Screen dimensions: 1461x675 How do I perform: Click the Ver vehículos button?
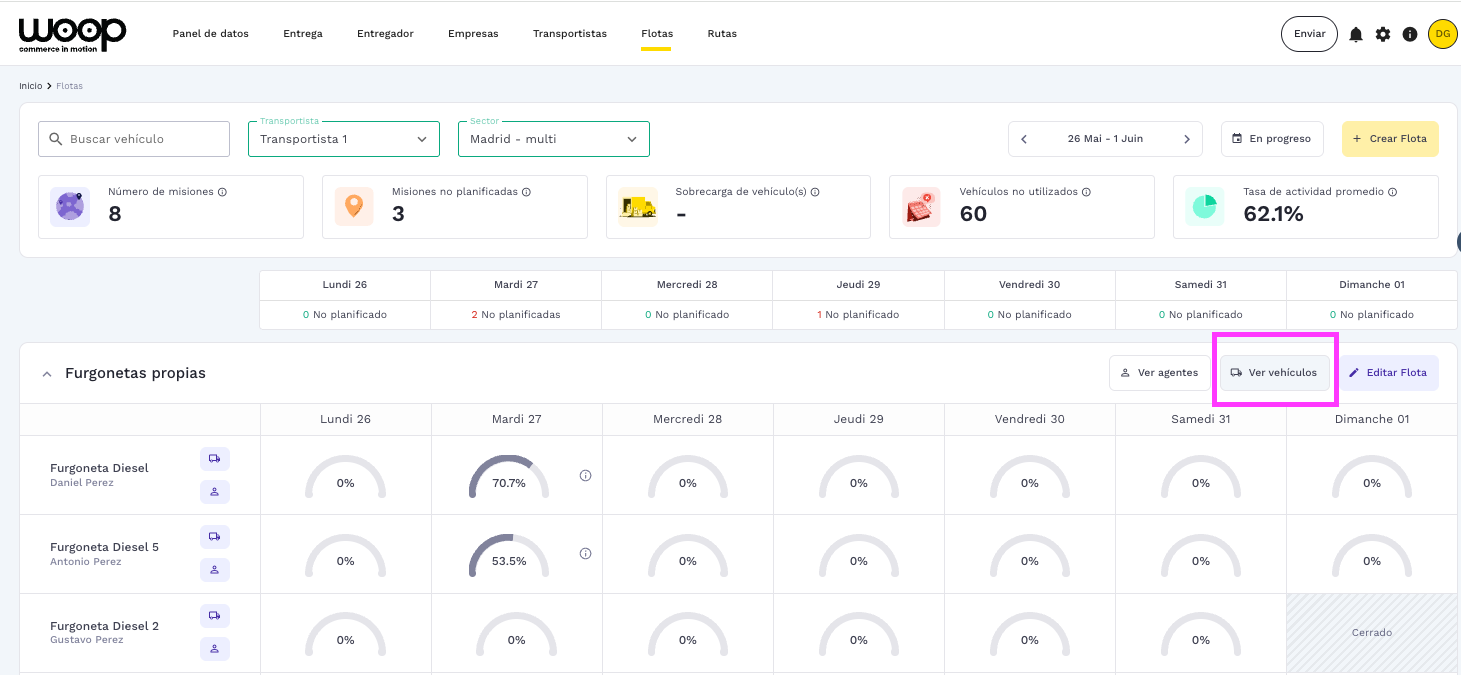[1274, 373]
